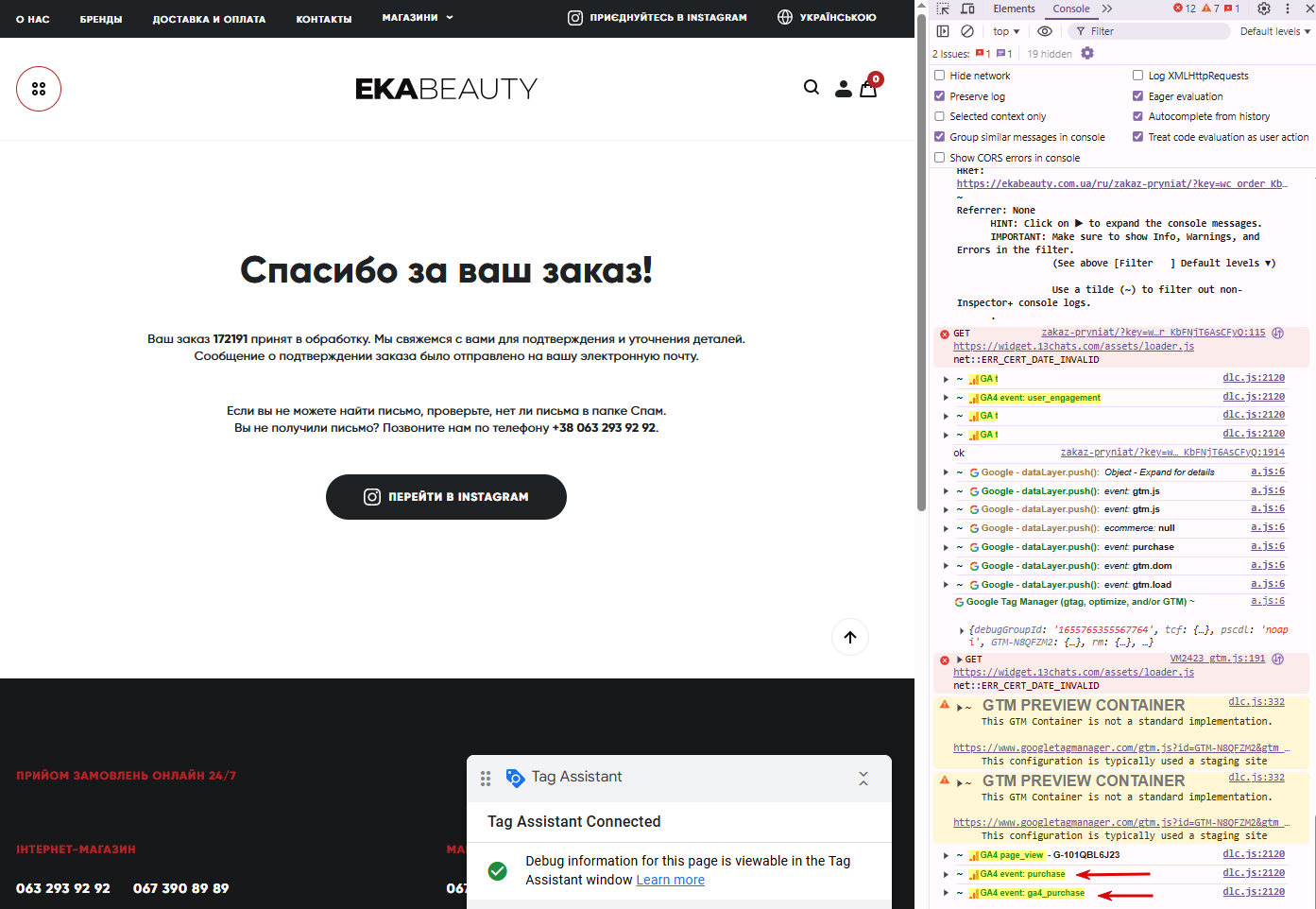This screenshot has height=909, width=1316.
Task: Open the user account icon
Action: click(844, 89)
